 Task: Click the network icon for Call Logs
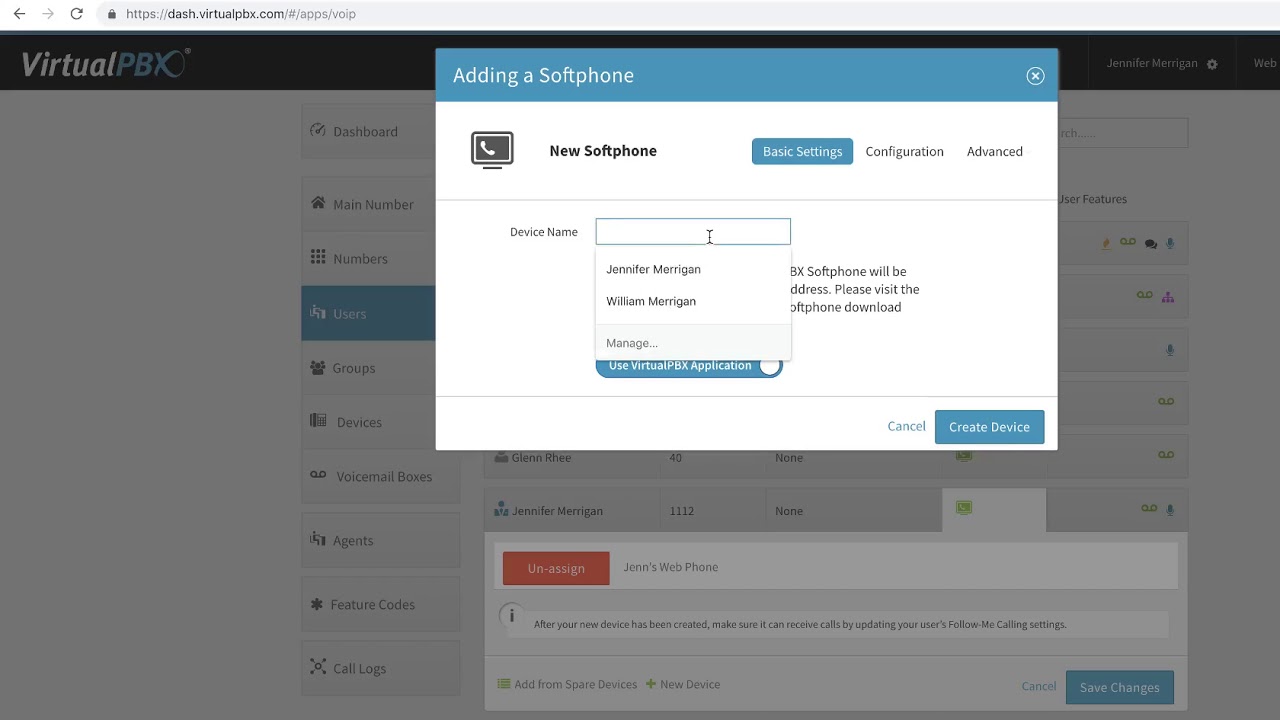click(x=318, y=667)
